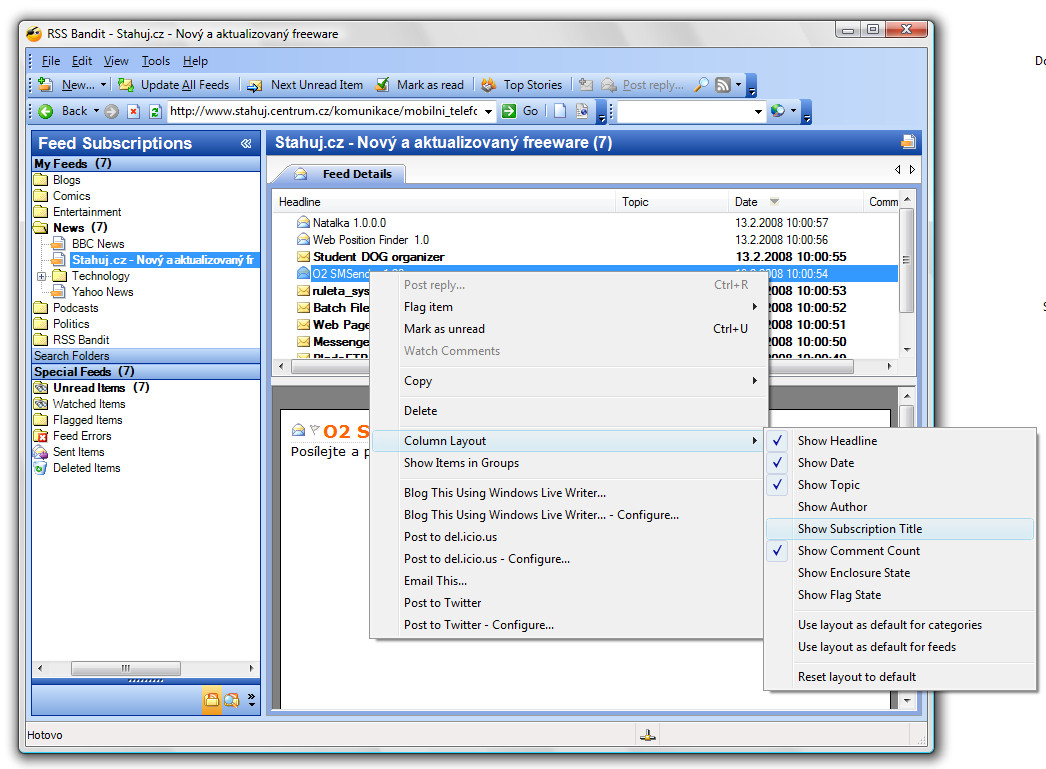Click the New feed toolbar icon
This screenshot has width=1046, height=769.
(x=45, y=85)
